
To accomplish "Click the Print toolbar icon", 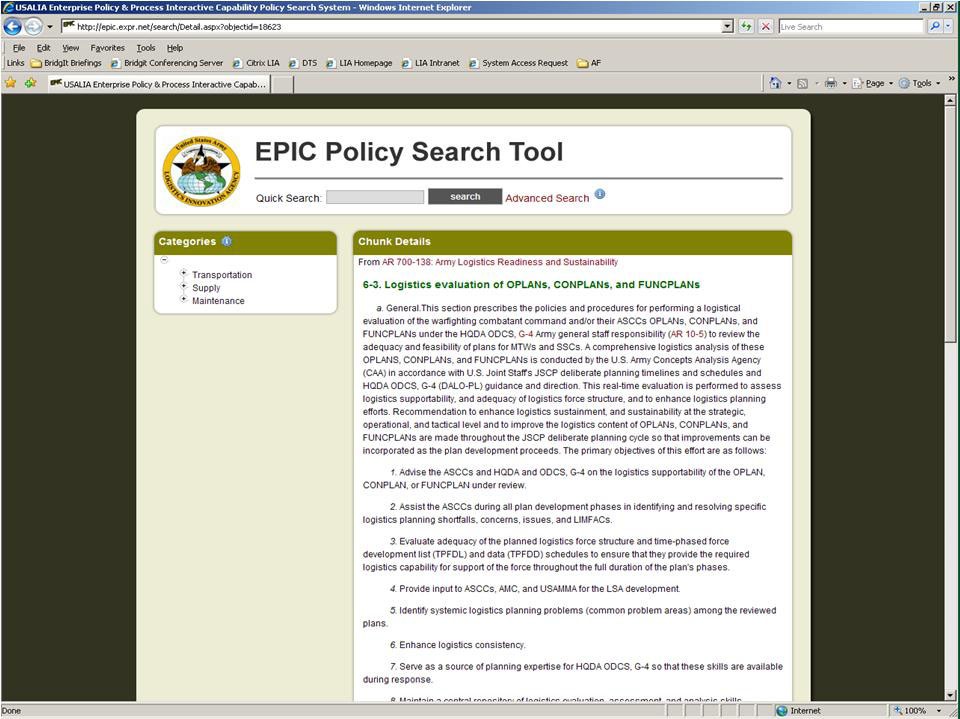I will [831, 83].
